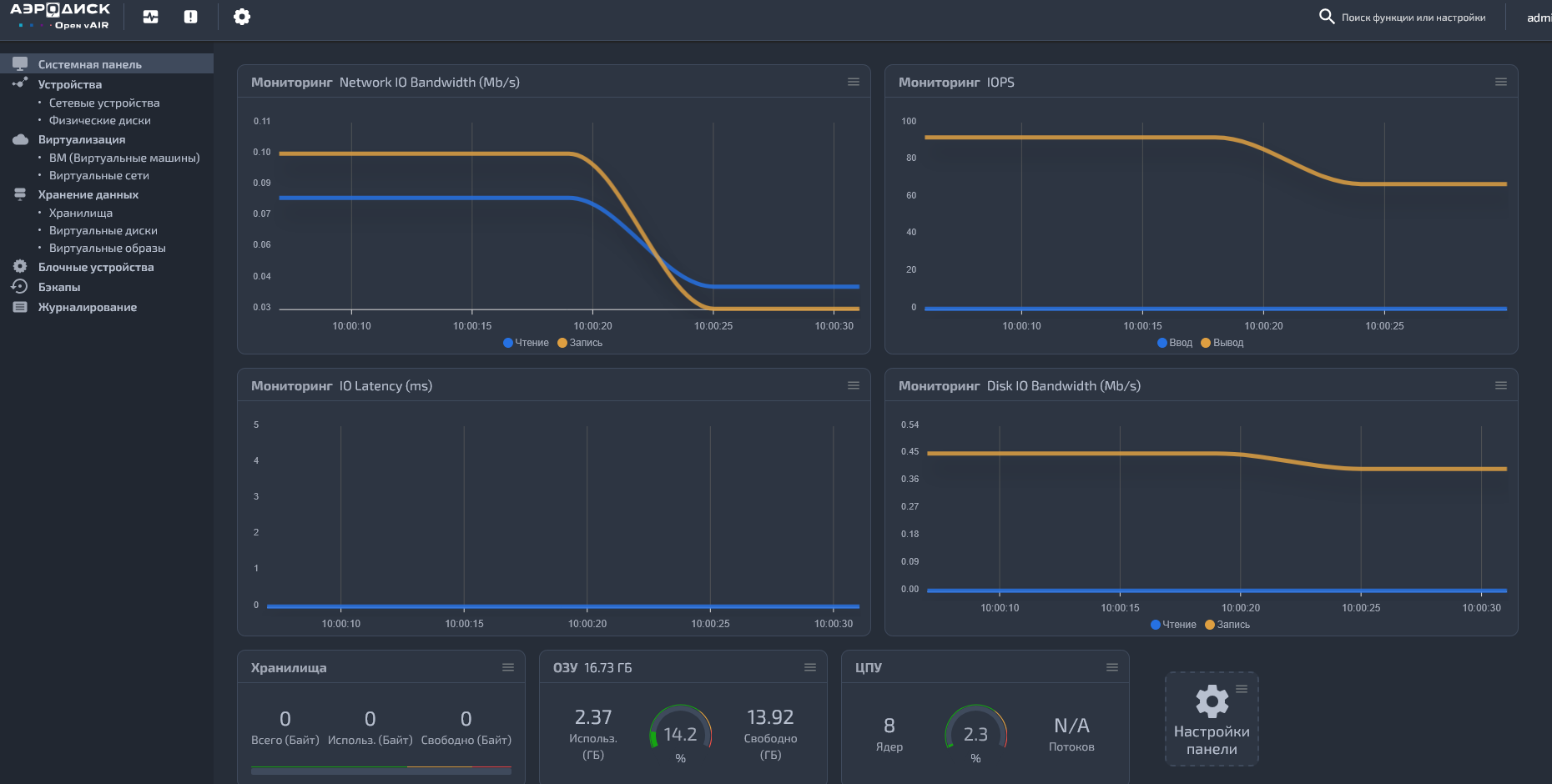Image resolution: width=1552 pixels, height=784 pixels.
Task: Open settings gear icon in top bar
Action: (x=242, y=17)
